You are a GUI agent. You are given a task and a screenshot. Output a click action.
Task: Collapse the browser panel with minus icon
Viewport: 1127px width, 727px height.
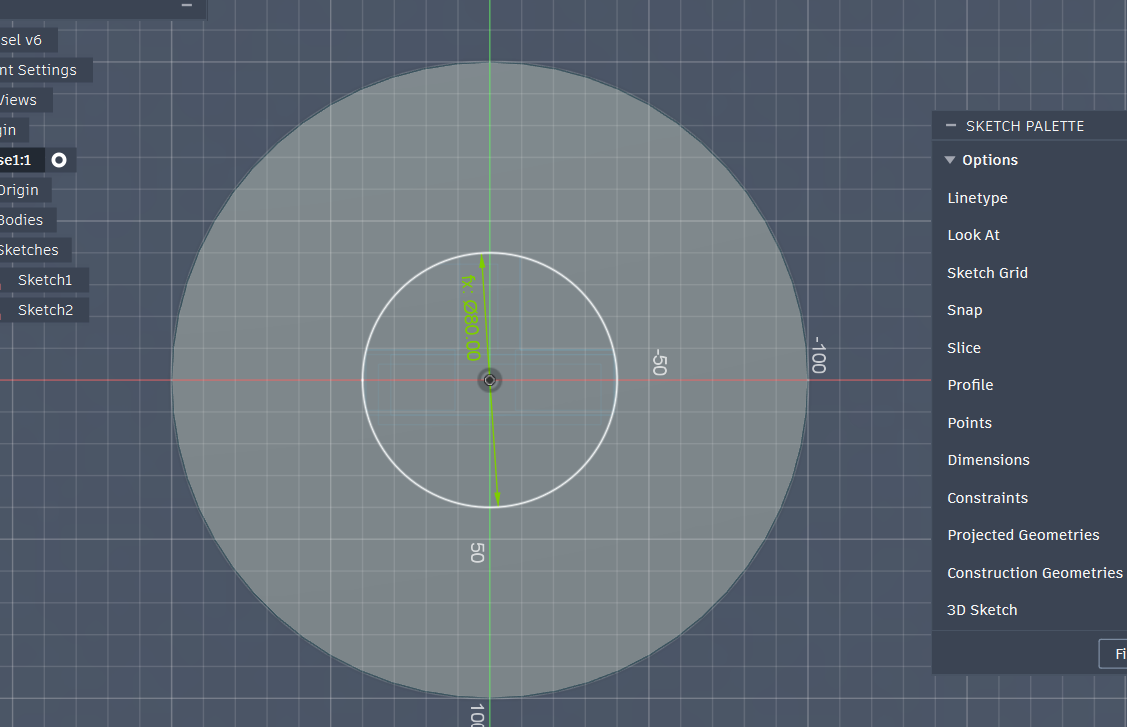(x=187, y=6)
